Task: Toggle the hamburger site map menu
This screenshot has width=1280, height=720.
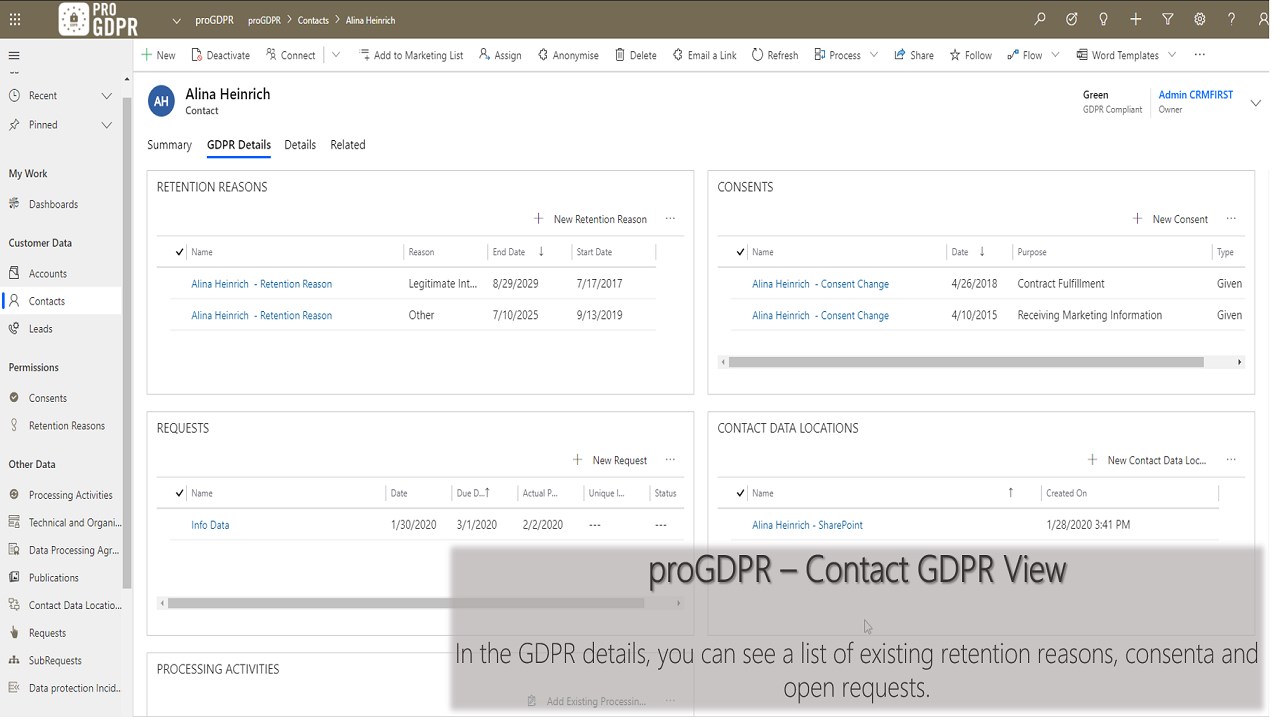Action: click(x=14, y=56)
